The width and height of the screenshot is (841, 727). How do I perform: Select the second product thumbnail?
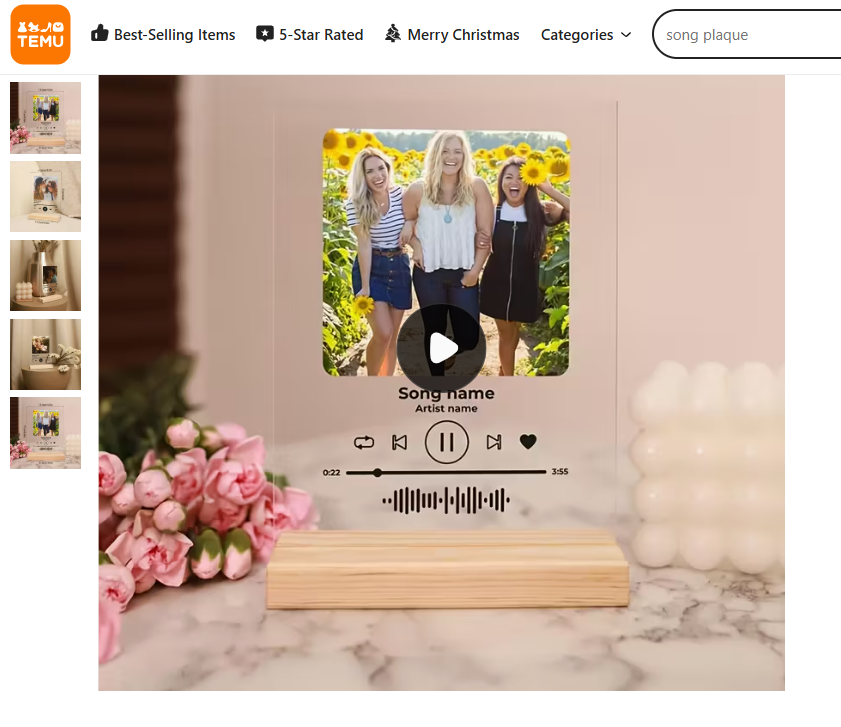[x=46, y=196]
